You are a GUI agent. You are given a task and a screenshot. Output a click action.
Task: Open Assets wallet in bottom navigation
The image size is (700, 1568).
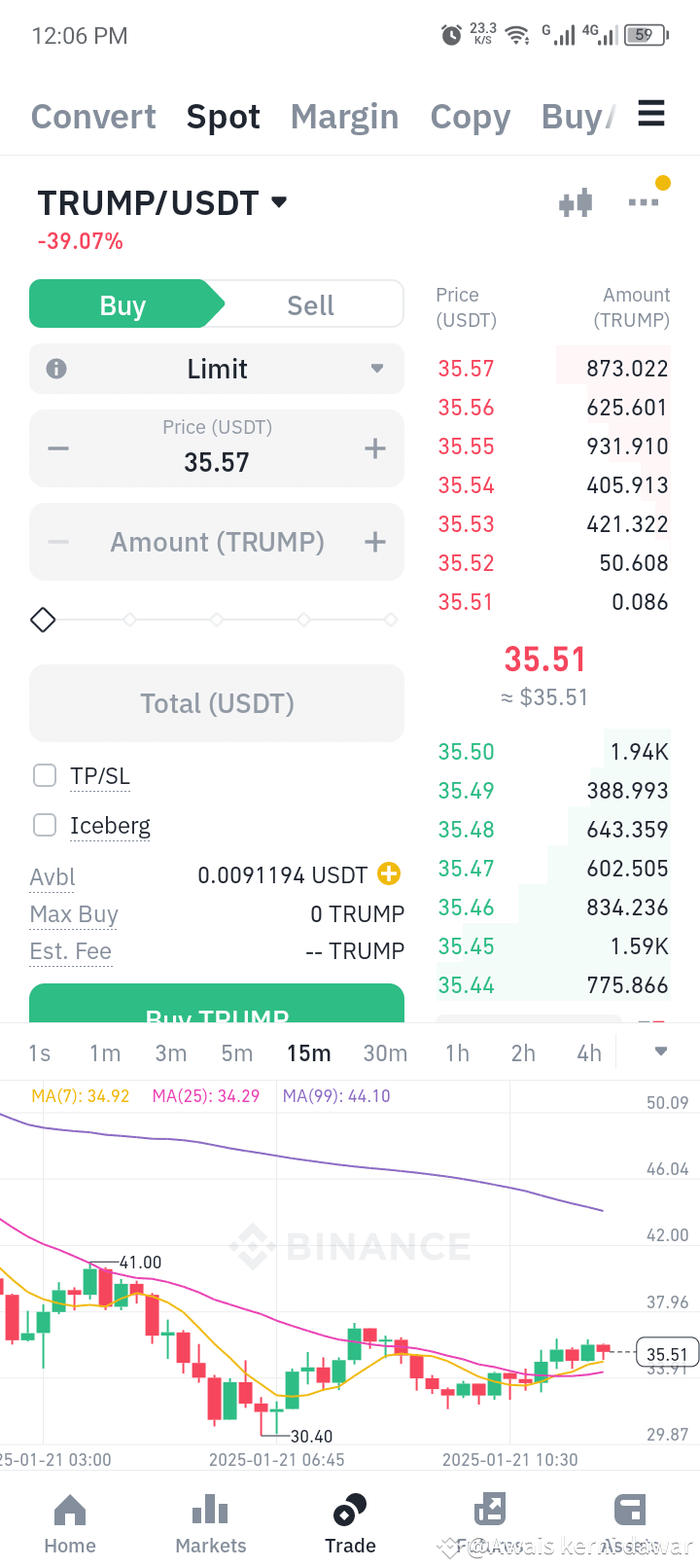pos(630,1524)
